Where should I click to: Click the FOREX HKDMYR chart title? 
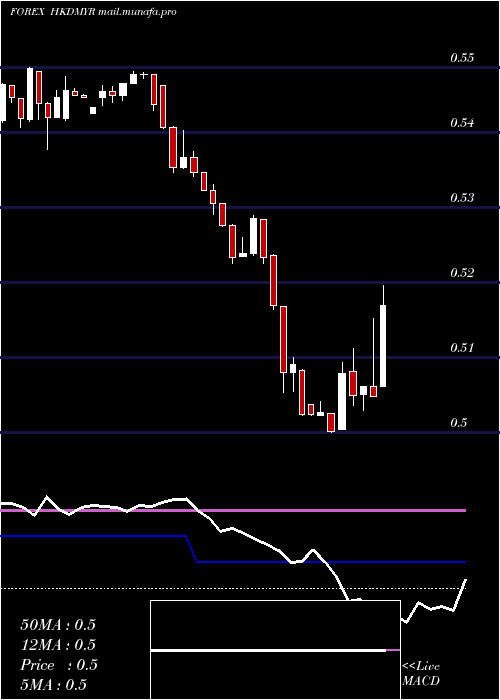pyautogui.click(x=93, y=12)
